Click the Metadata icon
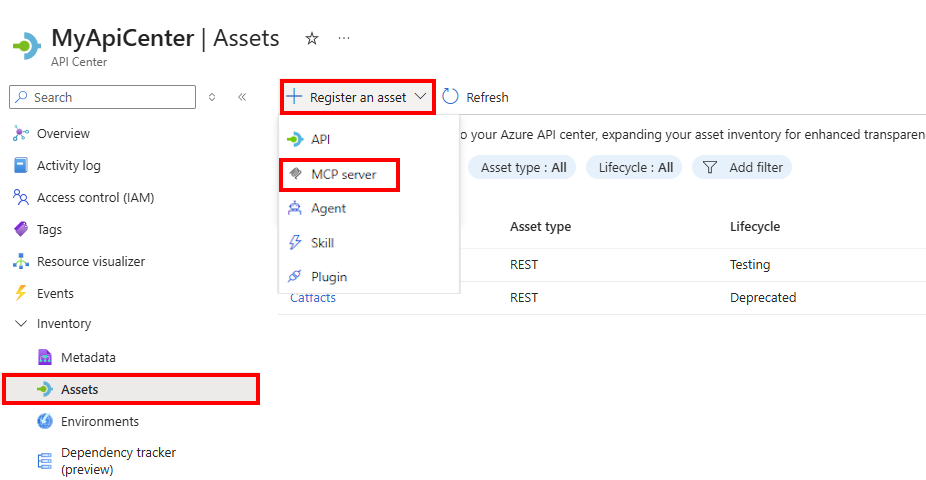 (x=45, y=357)
